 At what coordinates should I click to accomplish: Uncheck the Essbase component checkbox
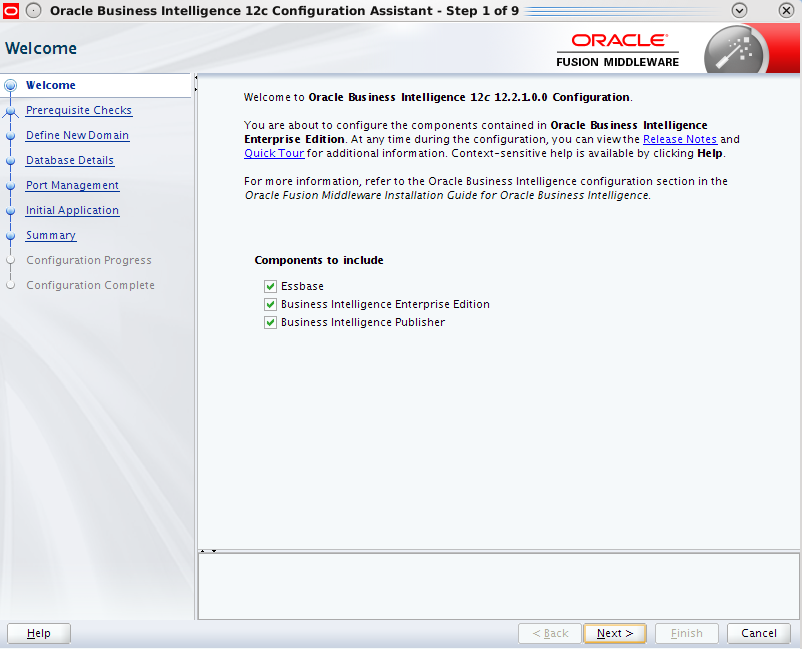(x=271, y=286)
